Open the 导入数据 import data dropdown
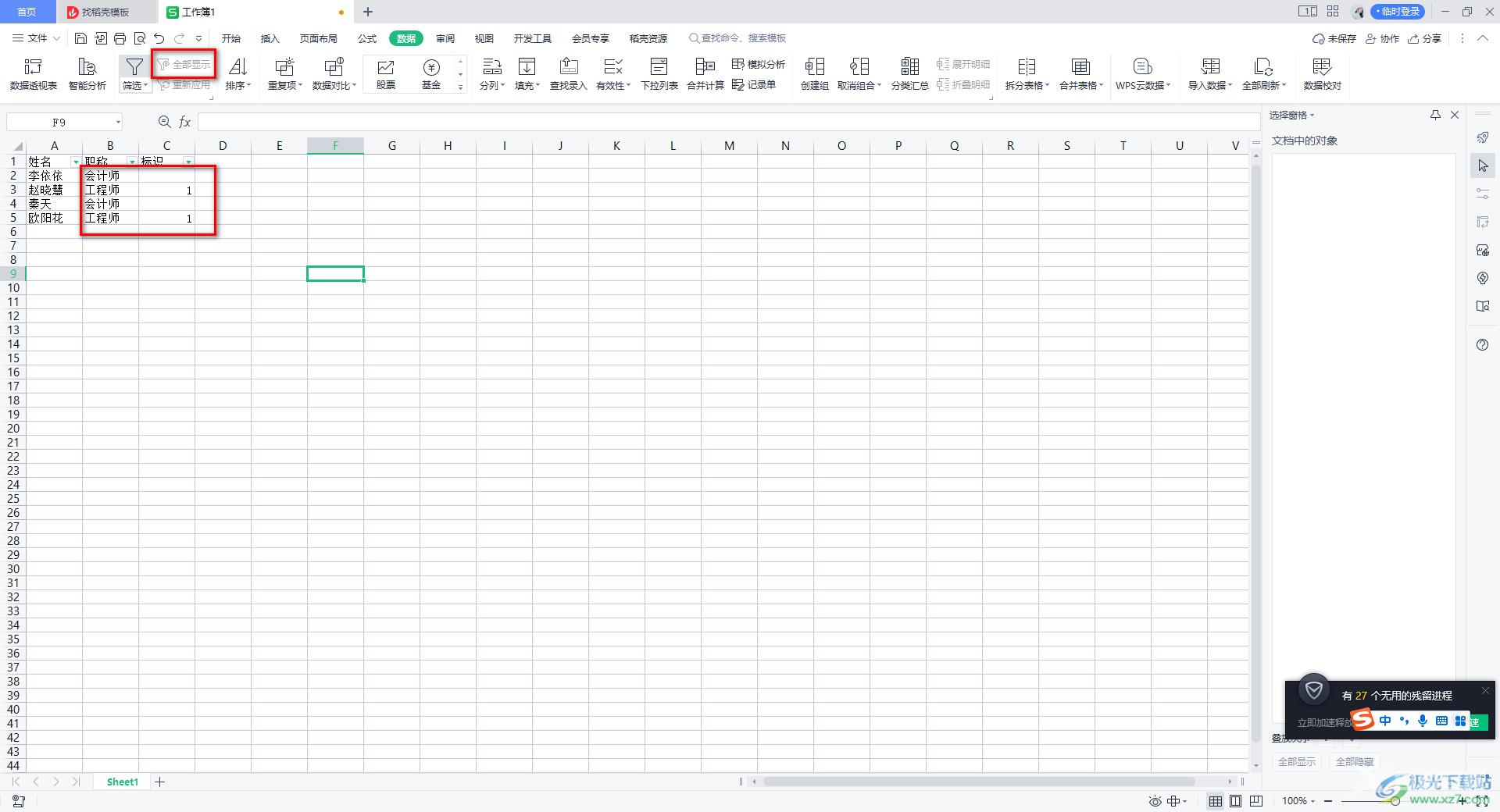The image size is (1500, 812). pos(1210,74)
